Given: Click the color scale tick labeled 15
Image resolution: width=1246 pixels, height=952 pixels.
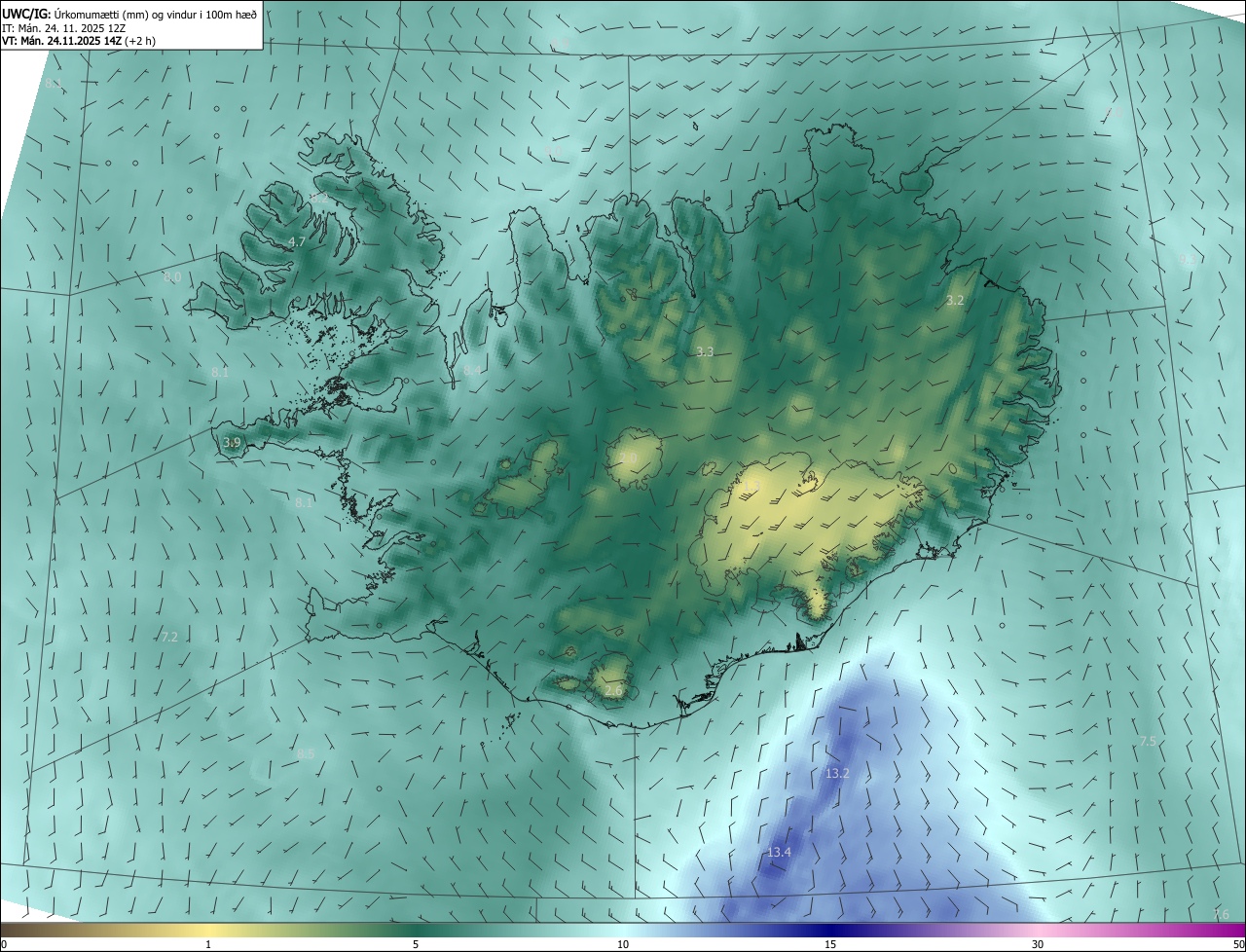Looking at the screenshot, I should [830, 944].
